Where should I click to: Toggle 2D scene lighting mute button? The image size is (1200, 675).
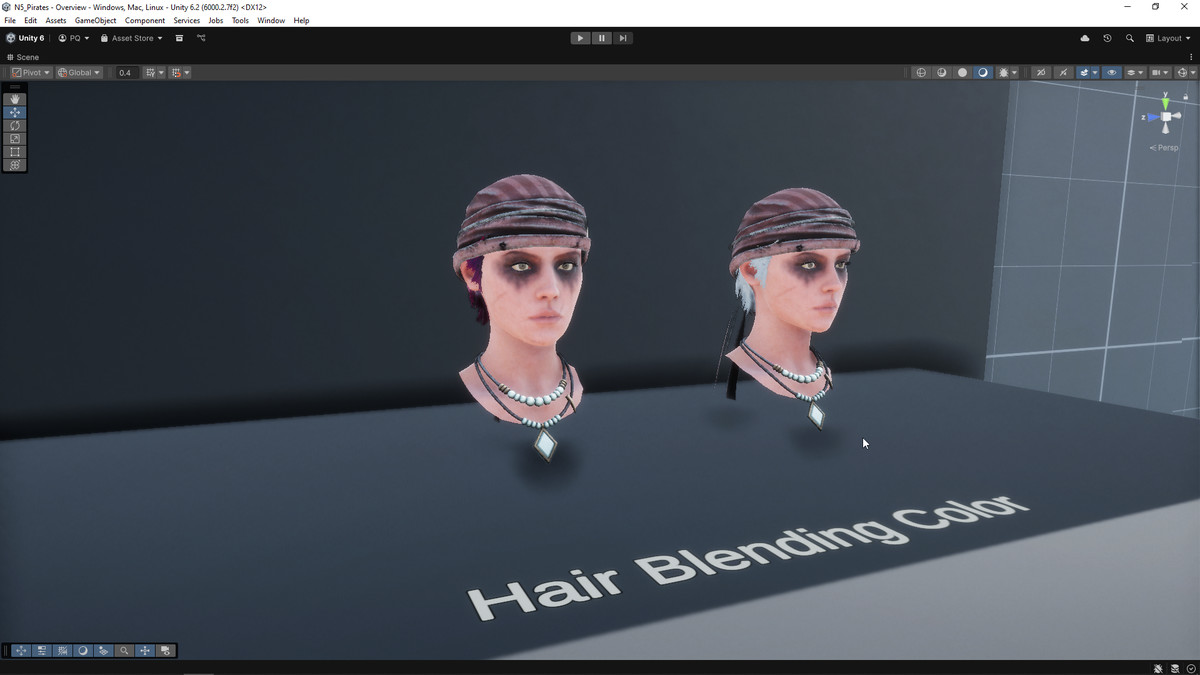click(1040, 73)
